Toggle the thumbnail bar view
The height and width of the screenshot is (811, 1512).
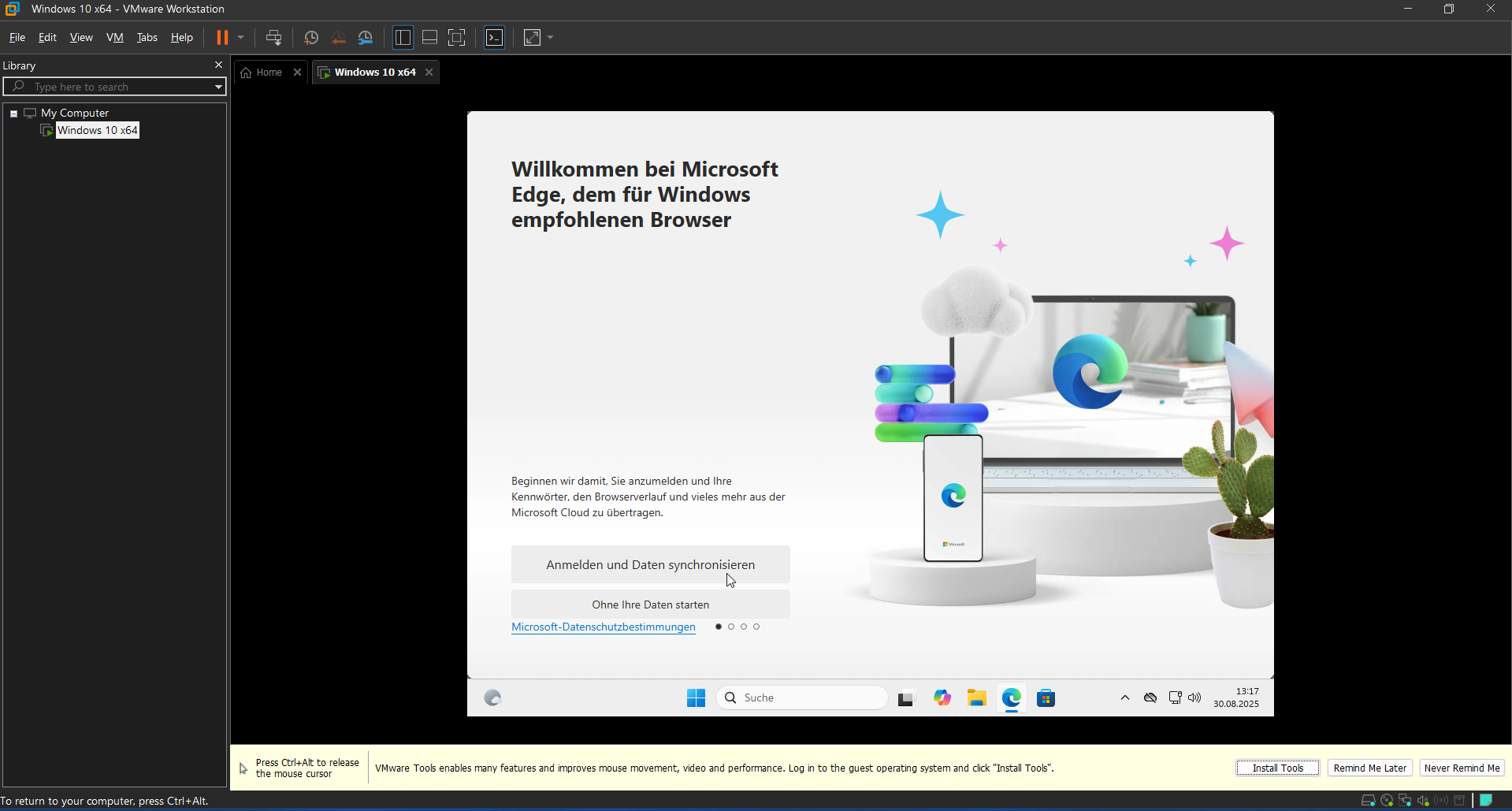(x=429, y=38)
